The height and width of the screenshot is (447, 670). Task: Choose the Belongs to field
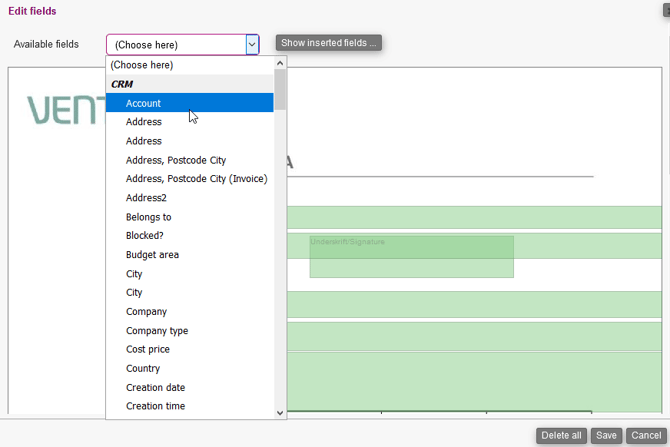tap(190, 217)
